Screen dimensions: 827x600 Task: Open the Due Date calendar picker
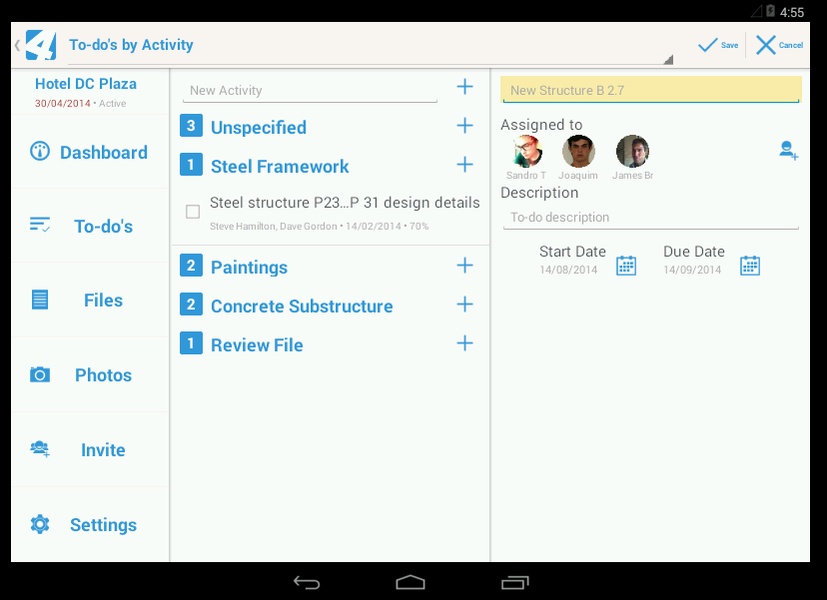click(749, 265)
